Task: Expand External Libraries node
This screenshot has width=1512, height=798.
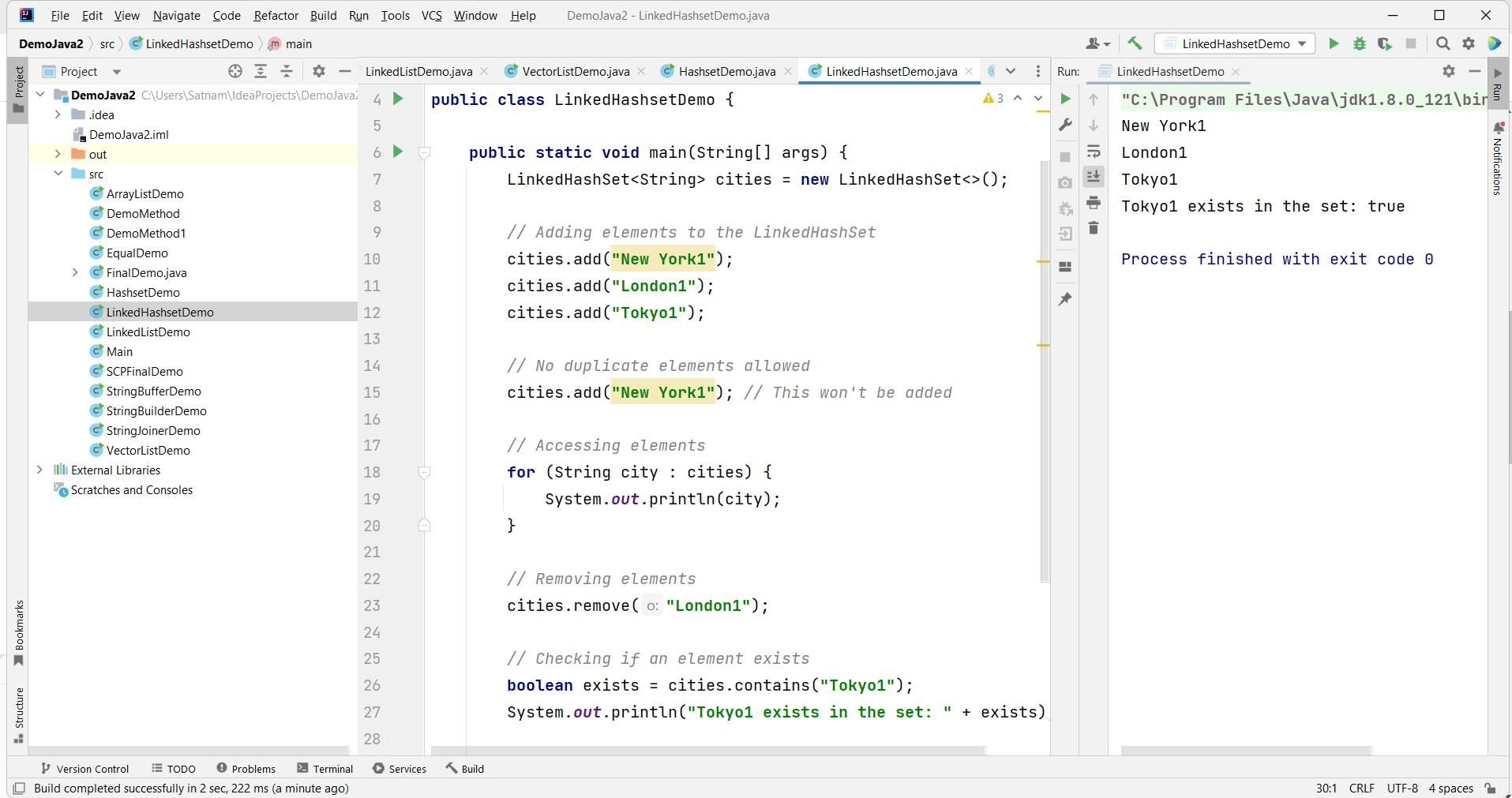Action: pyautogui.click(x=39, y=470)
